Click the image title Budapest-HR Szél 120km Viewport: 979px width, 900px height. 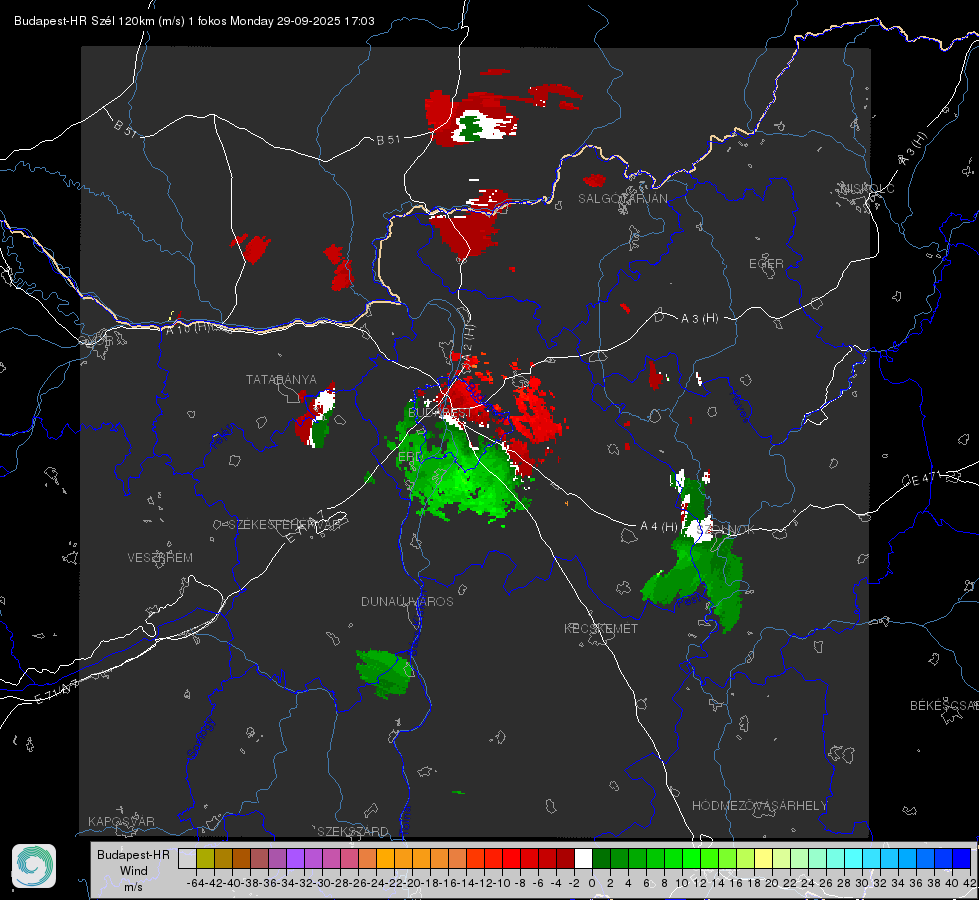85,21
